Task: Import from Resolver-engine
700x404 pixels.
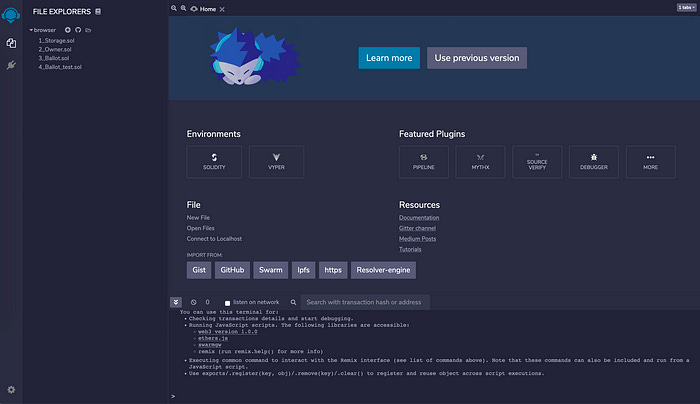Action: click(383, 270)
